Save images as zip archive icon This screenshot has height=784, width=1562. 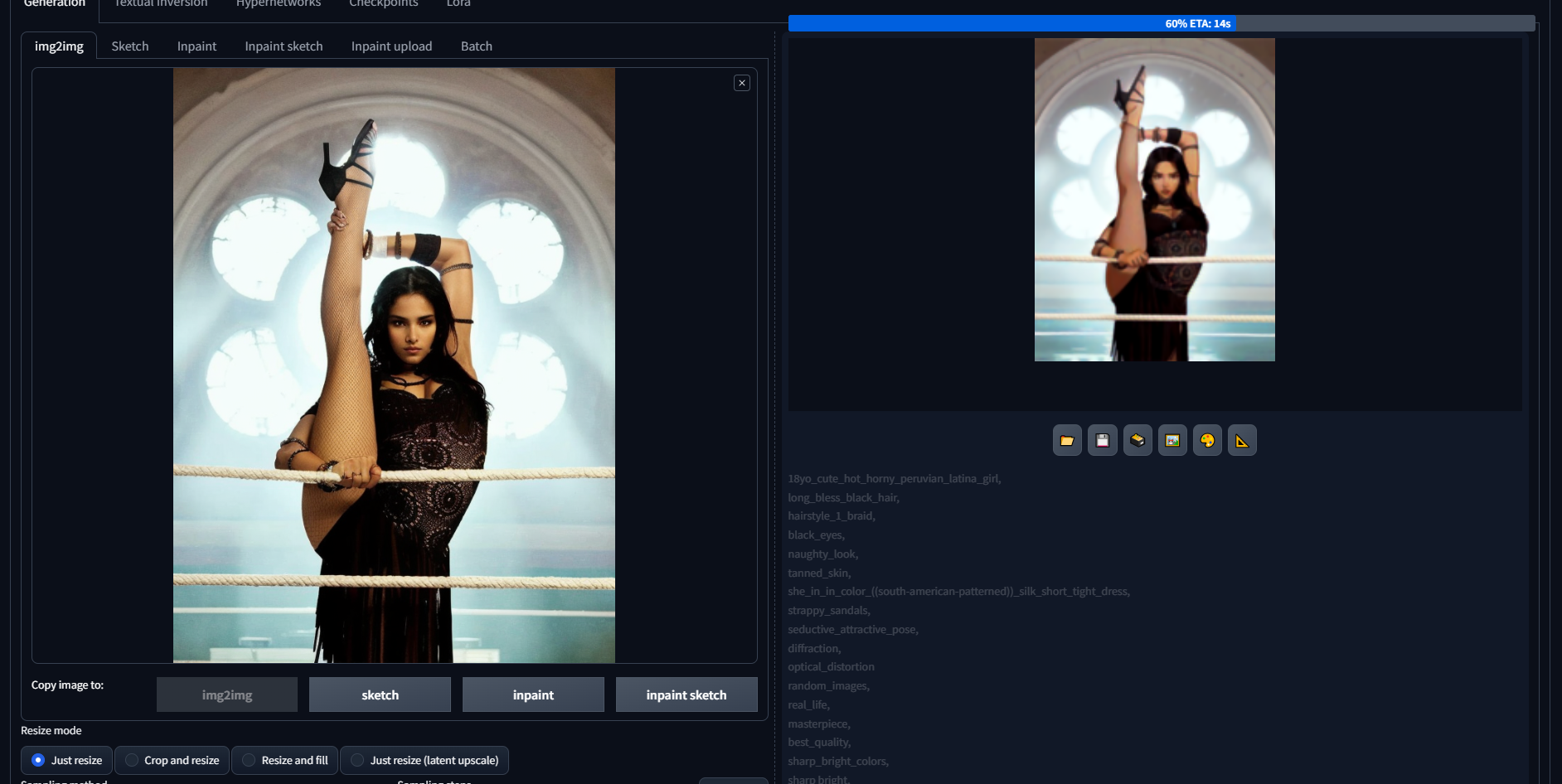pos(1138,440)
